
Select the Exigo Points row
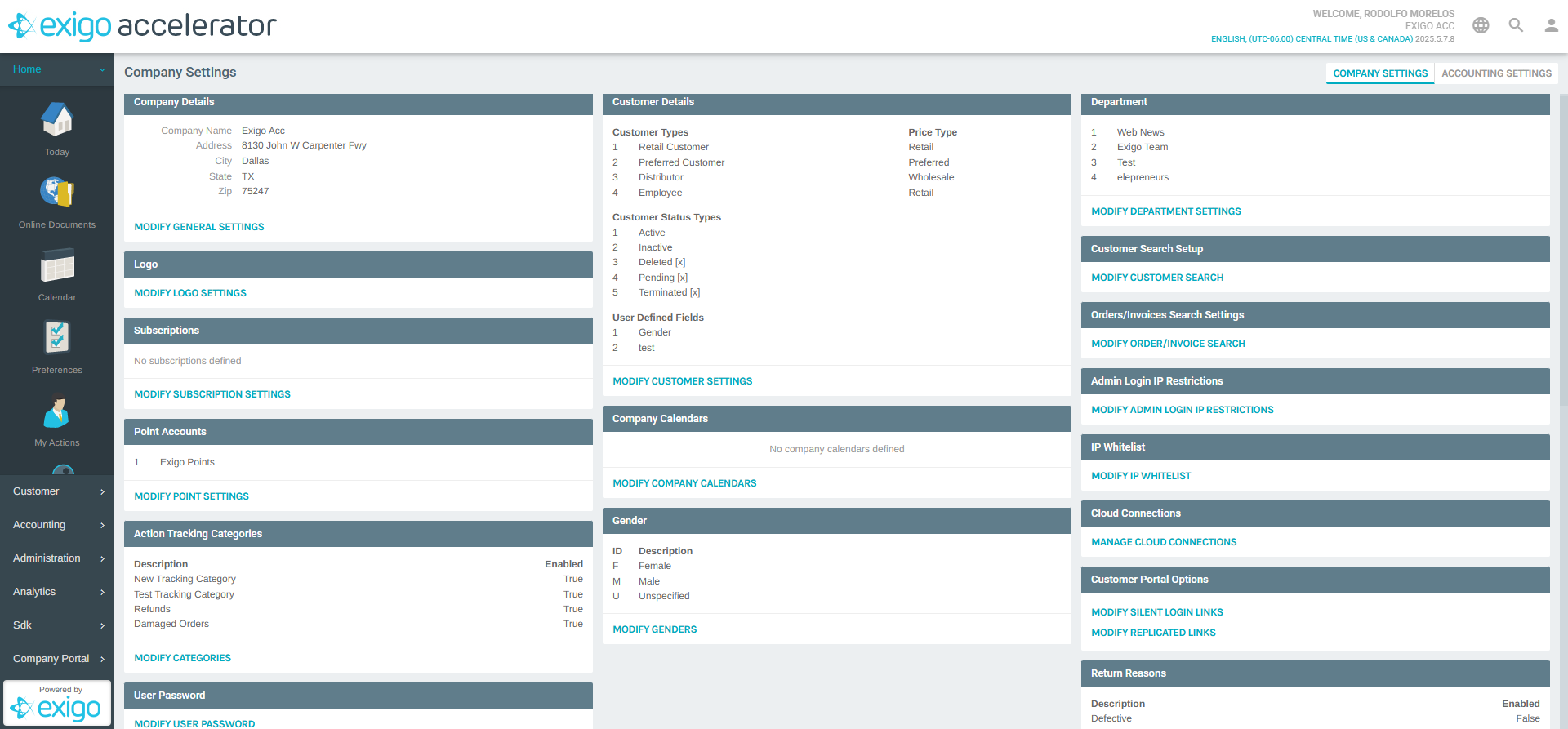tap(359, 462)
